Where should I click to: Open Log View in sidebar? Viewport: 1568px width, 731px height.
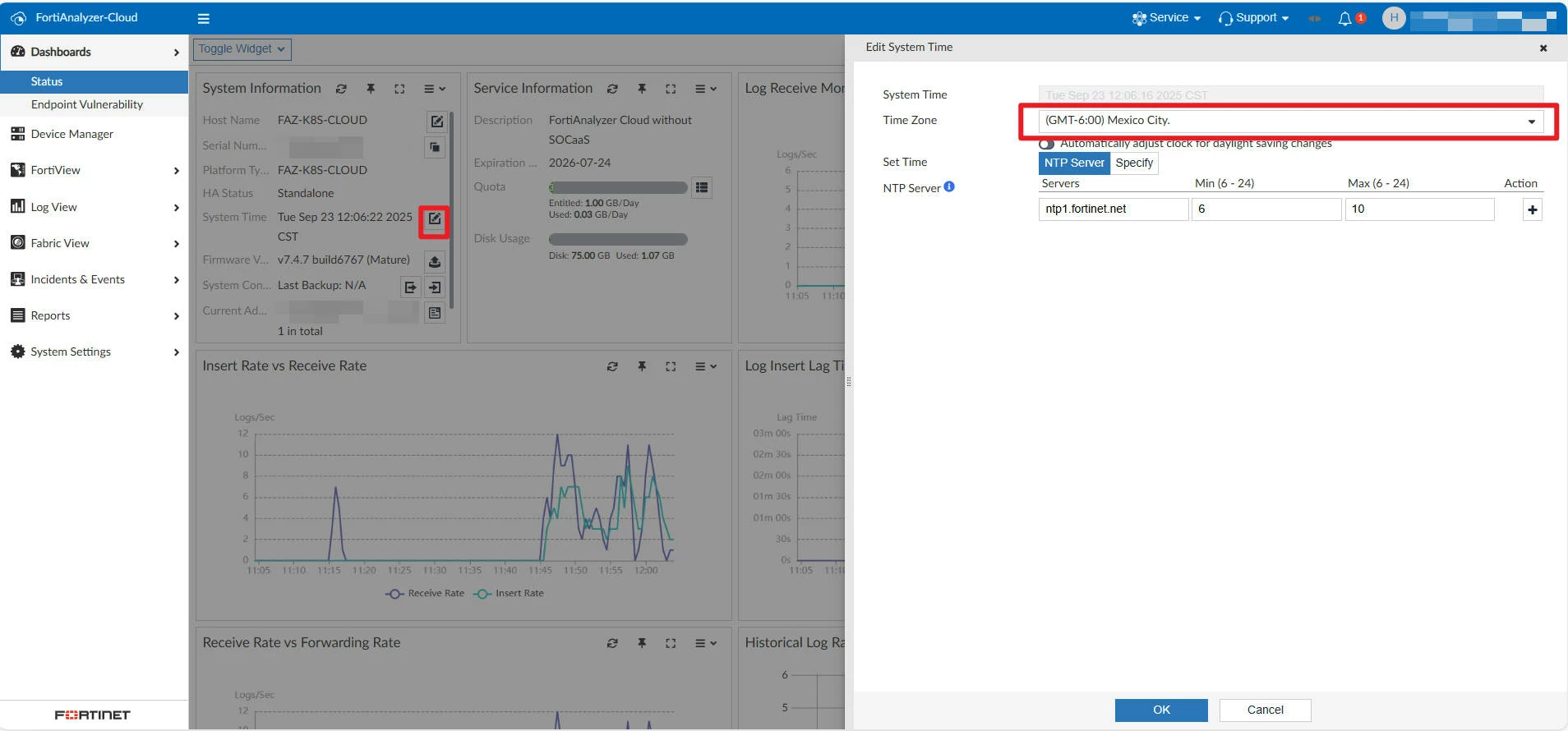95,207
